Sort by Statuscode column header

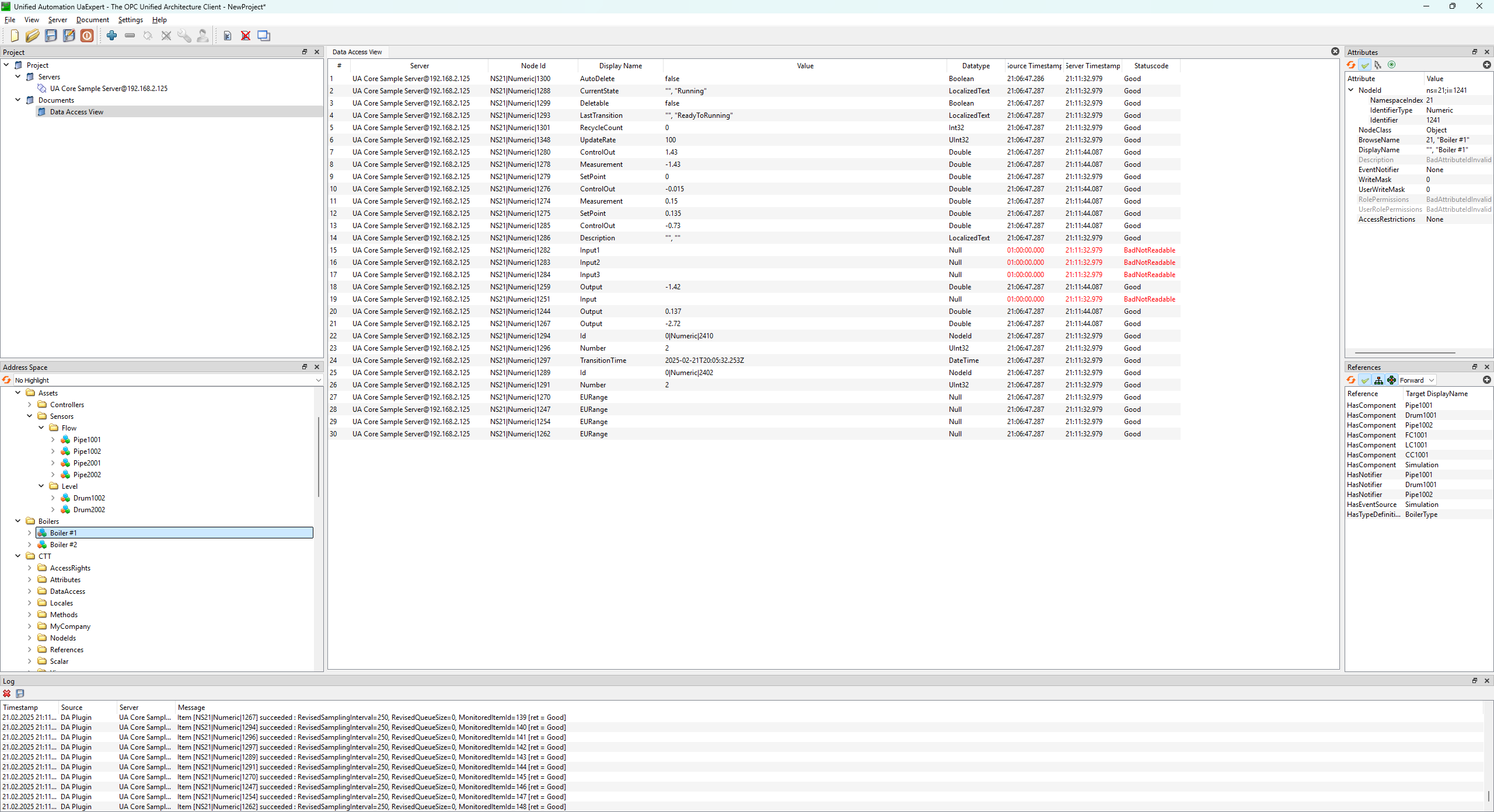coord(1151,65)
